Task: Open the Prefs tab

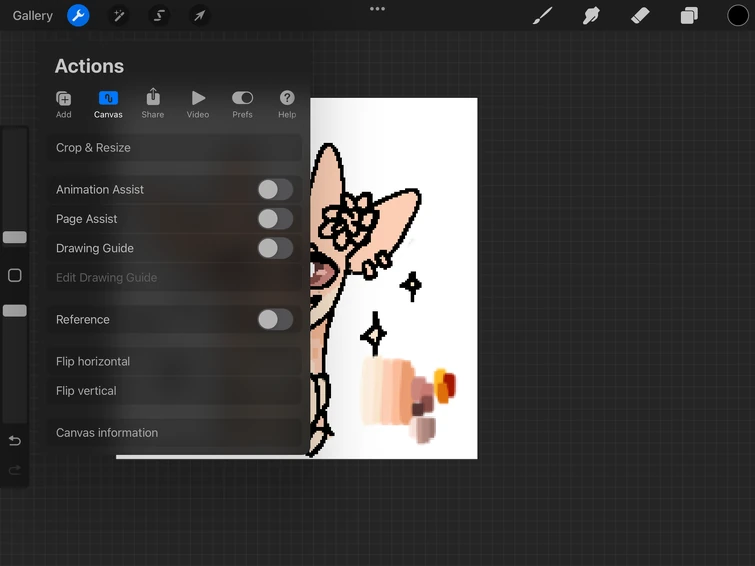Action: click(242, 103)
